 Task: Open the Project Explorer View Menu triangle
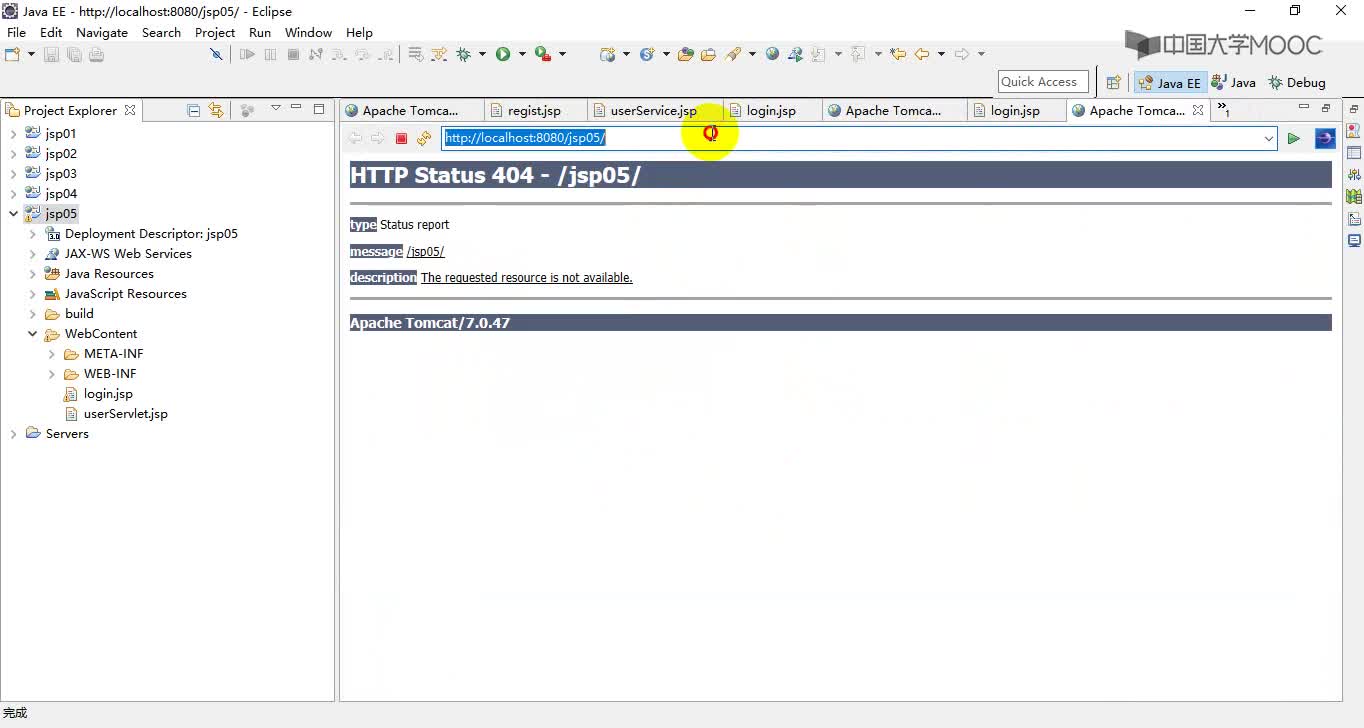[x=276, y=109]
